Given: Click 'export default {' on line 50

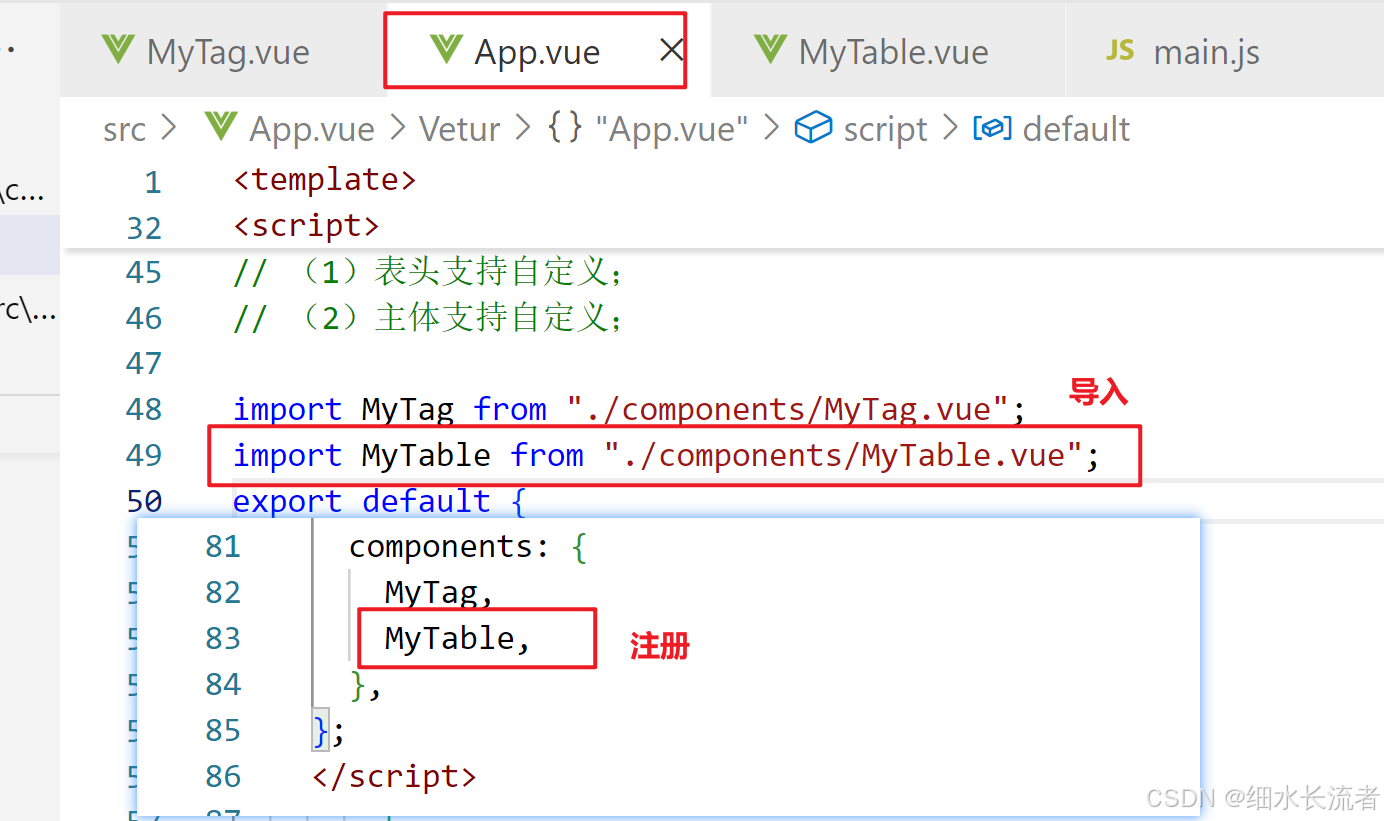Looking at the screenshot, I should [x=379, y=500].
